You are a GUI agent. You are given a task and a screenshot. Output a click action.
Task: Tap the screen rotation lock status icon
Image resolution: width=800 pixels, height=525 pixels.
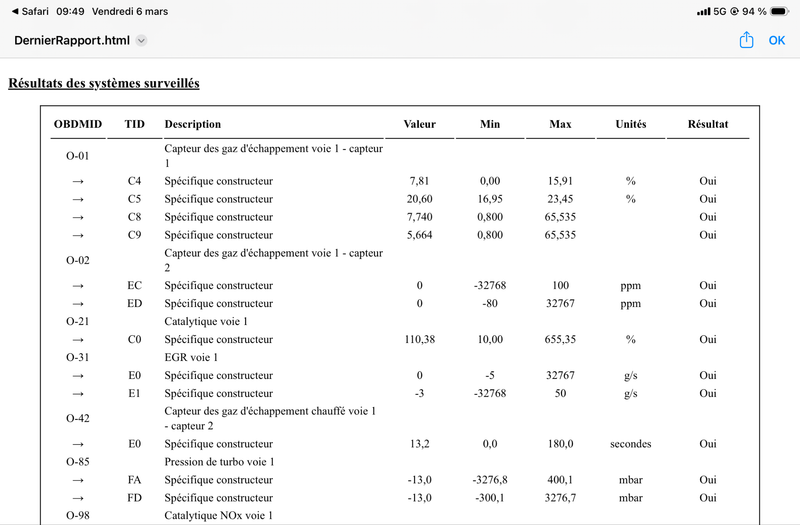734,11
